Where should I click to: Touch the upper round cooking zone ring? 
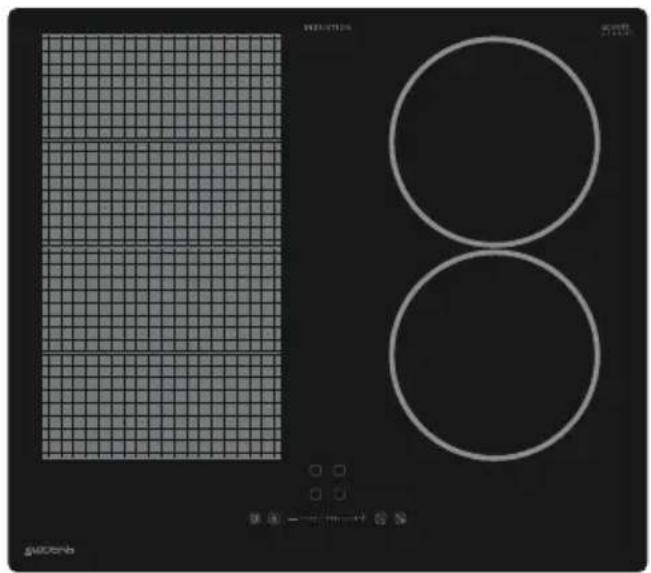pos(494,142)
